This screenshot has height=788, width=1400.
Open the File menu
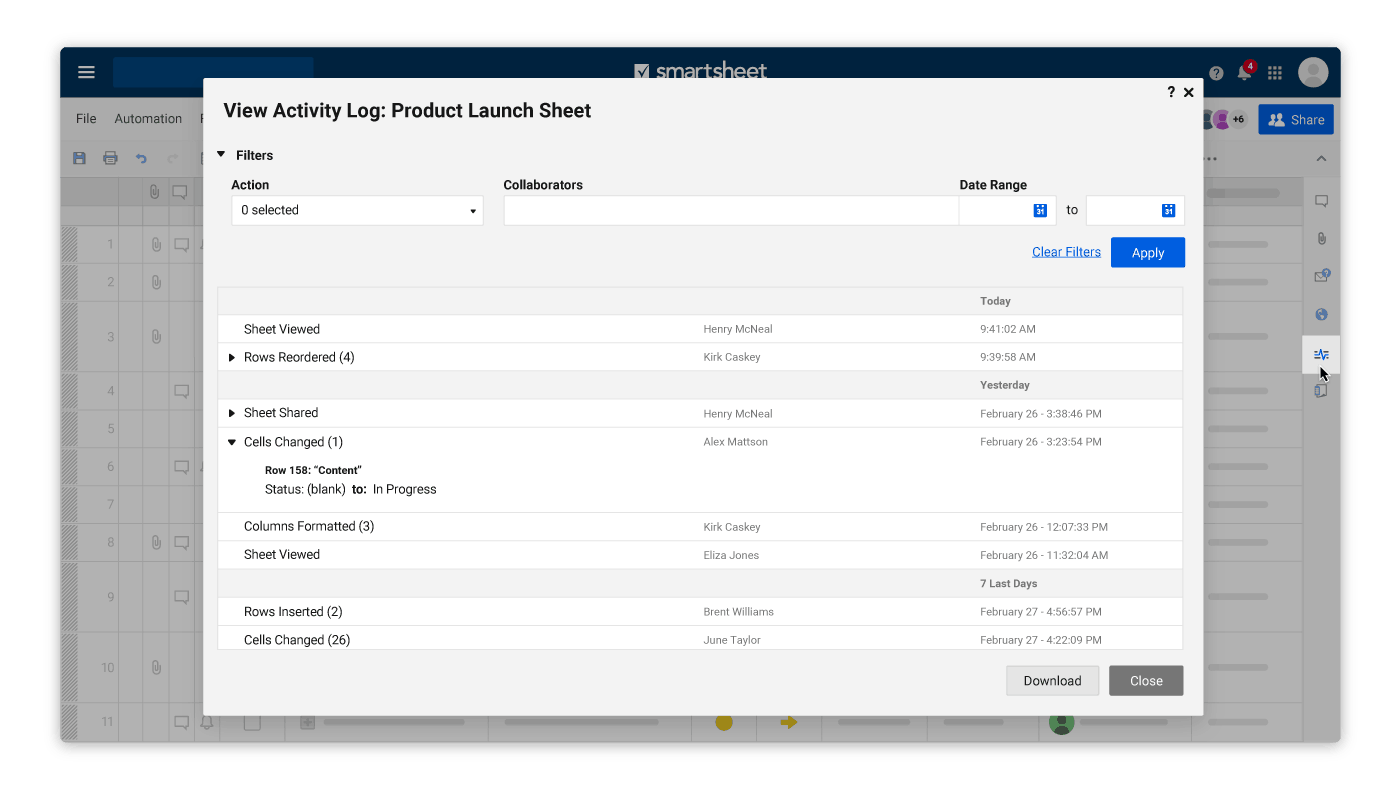coord(86,118)
